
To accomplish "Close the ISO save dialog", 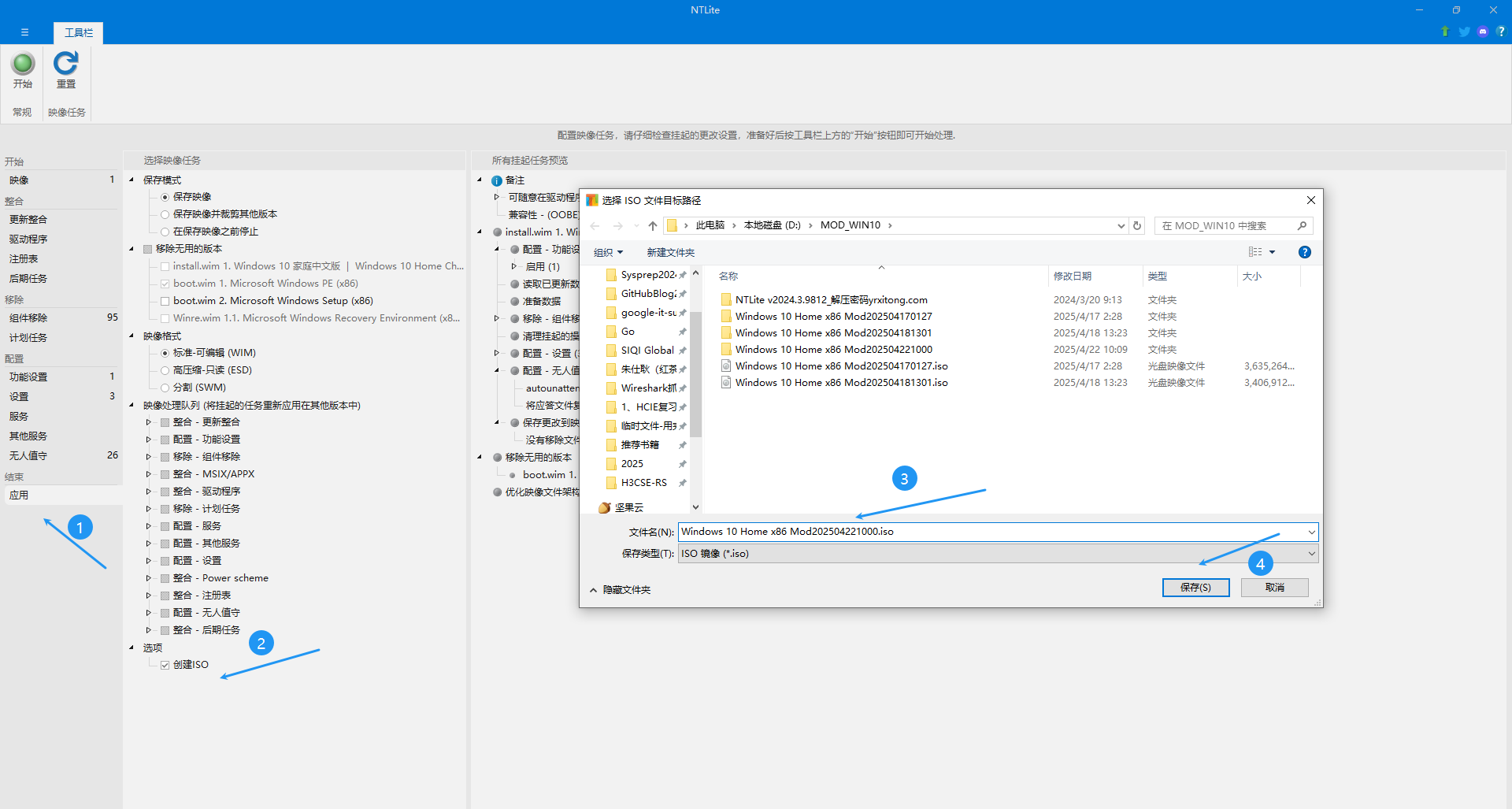I will coord(1310,200).
